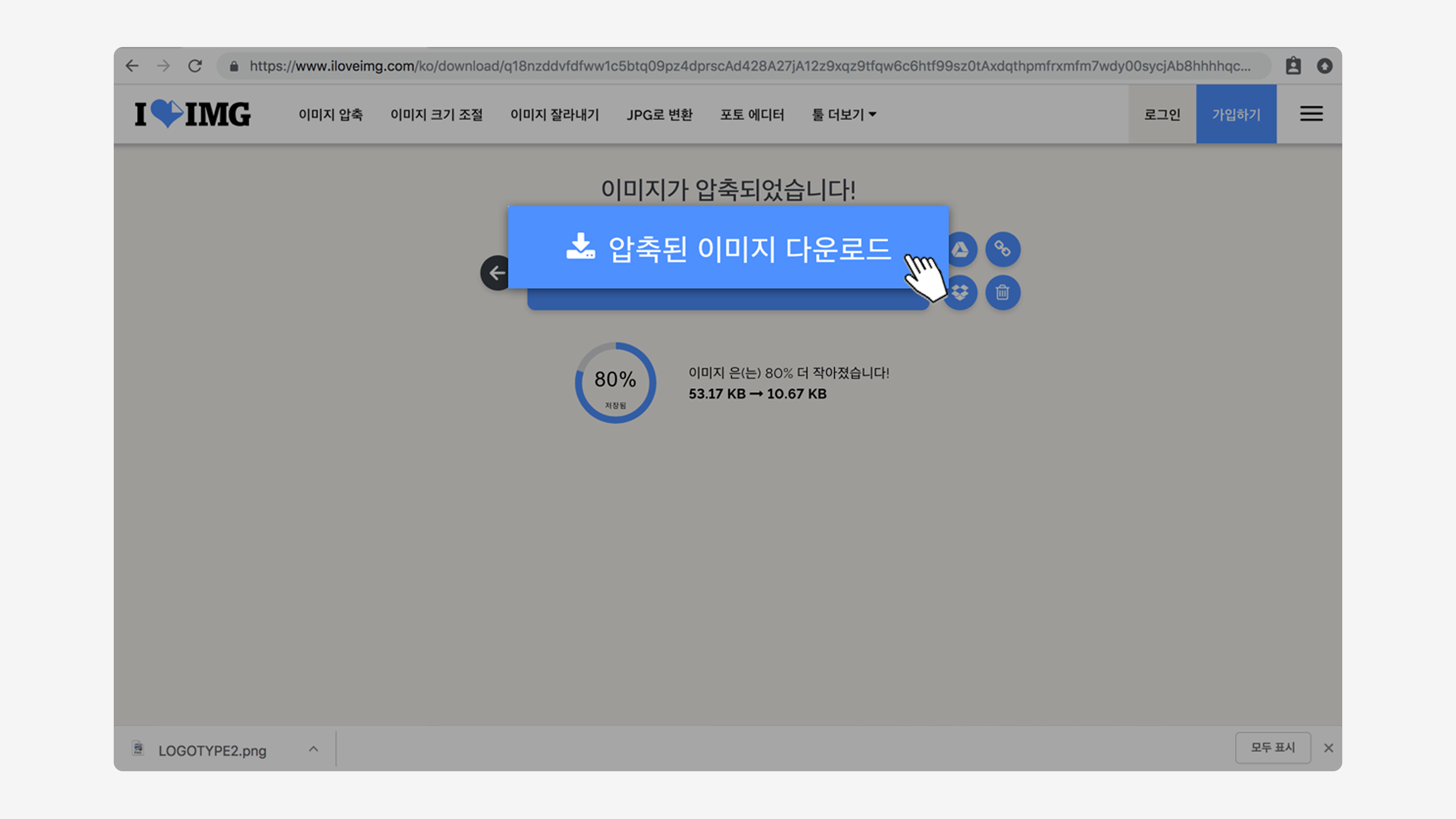Click the 가입하기 sign-up button
The width and height of the screenshot is (1456, 819).
pos(1236,115)
